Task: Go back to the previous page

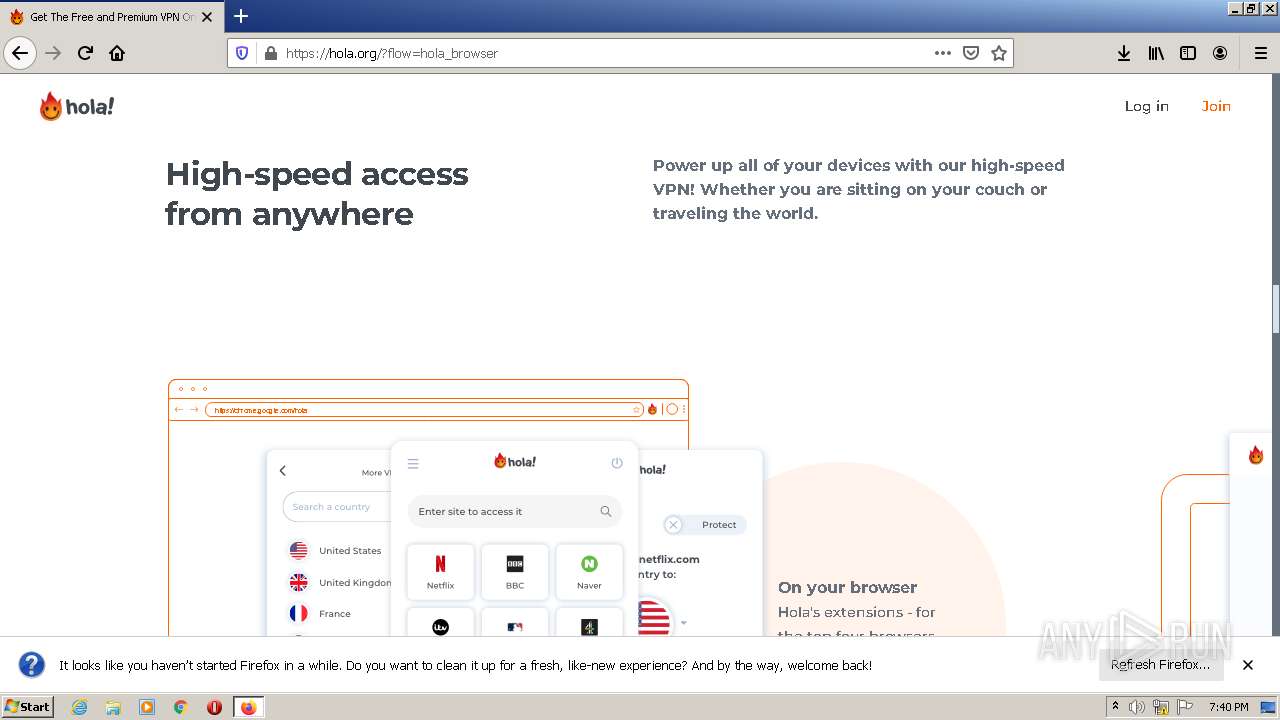Action: point(20,53)
